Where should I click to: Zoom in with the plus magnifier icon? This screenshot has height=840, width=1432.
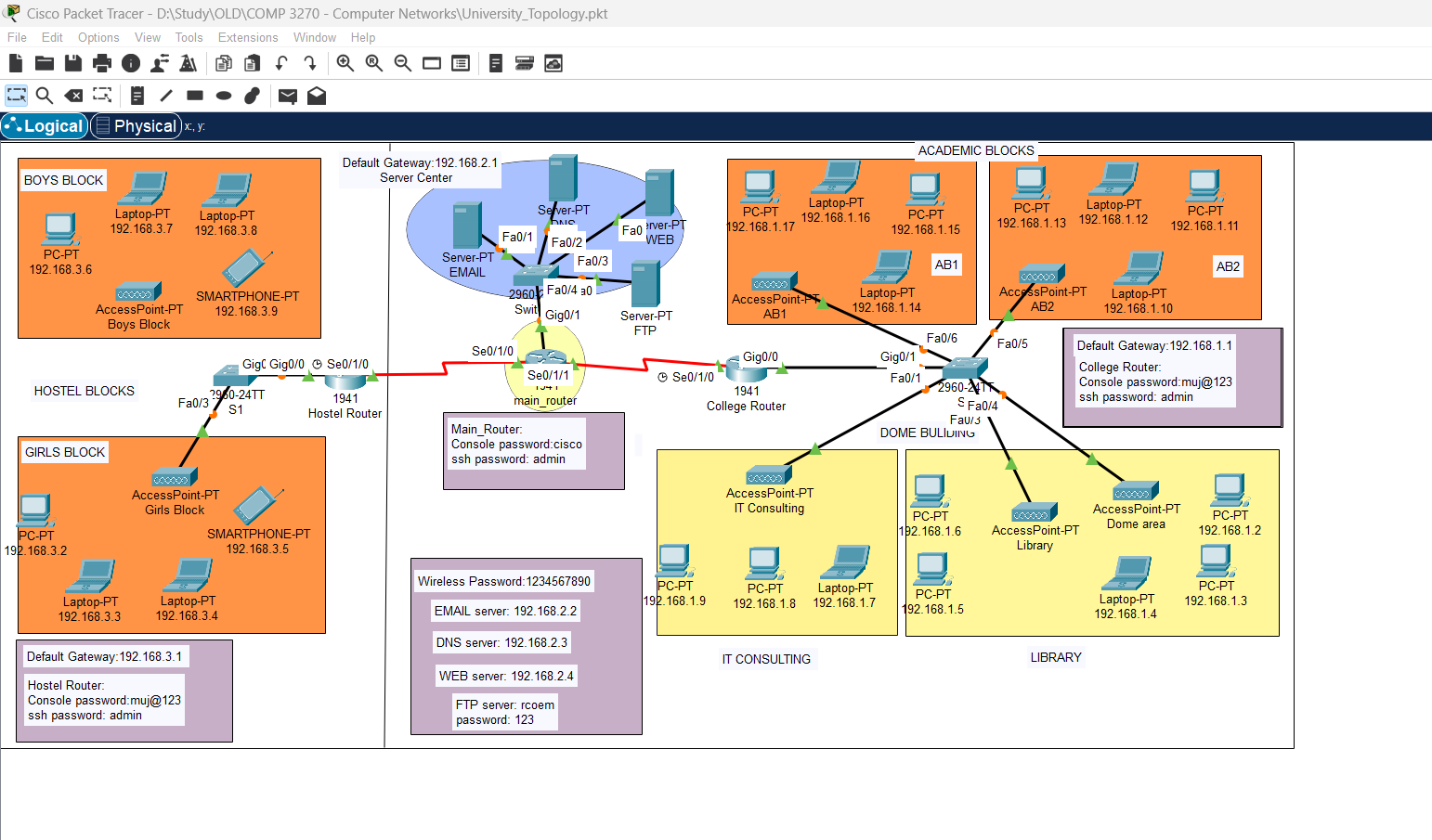[345, 63]
